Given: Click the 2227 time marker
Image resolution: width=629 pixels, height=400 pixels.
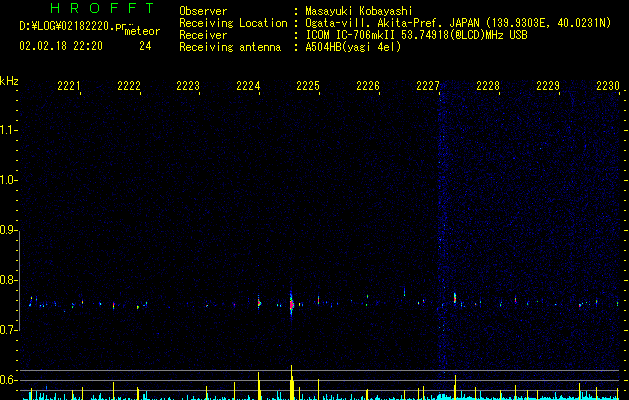Looking at the screenshot, I should pos(428,86).
